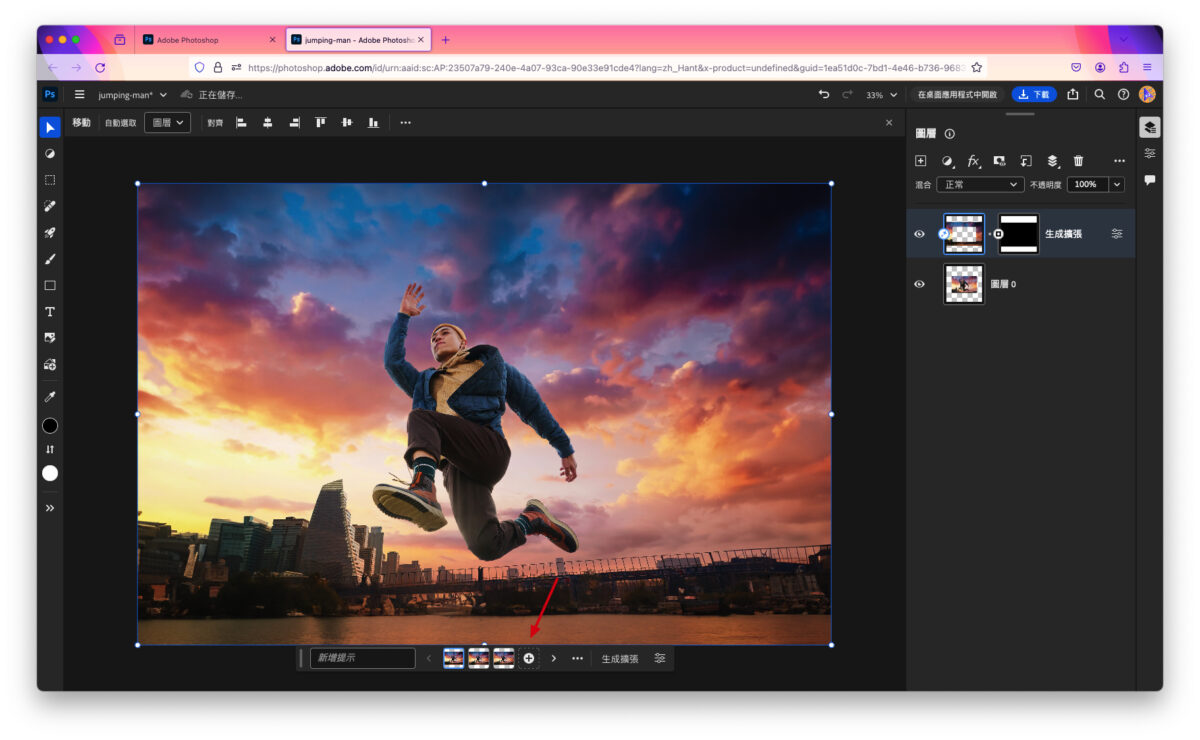Select the healing bandage tool
Viewport: 1200px width, 740px height.
[50, 206]
